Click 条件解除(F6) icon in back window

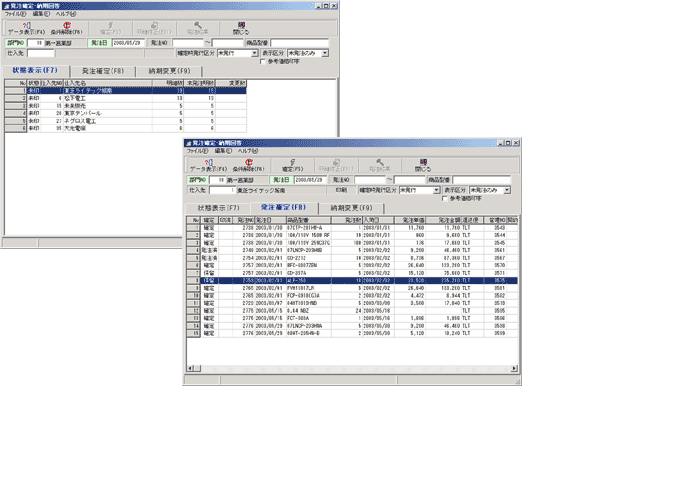(x=67, y=28)
